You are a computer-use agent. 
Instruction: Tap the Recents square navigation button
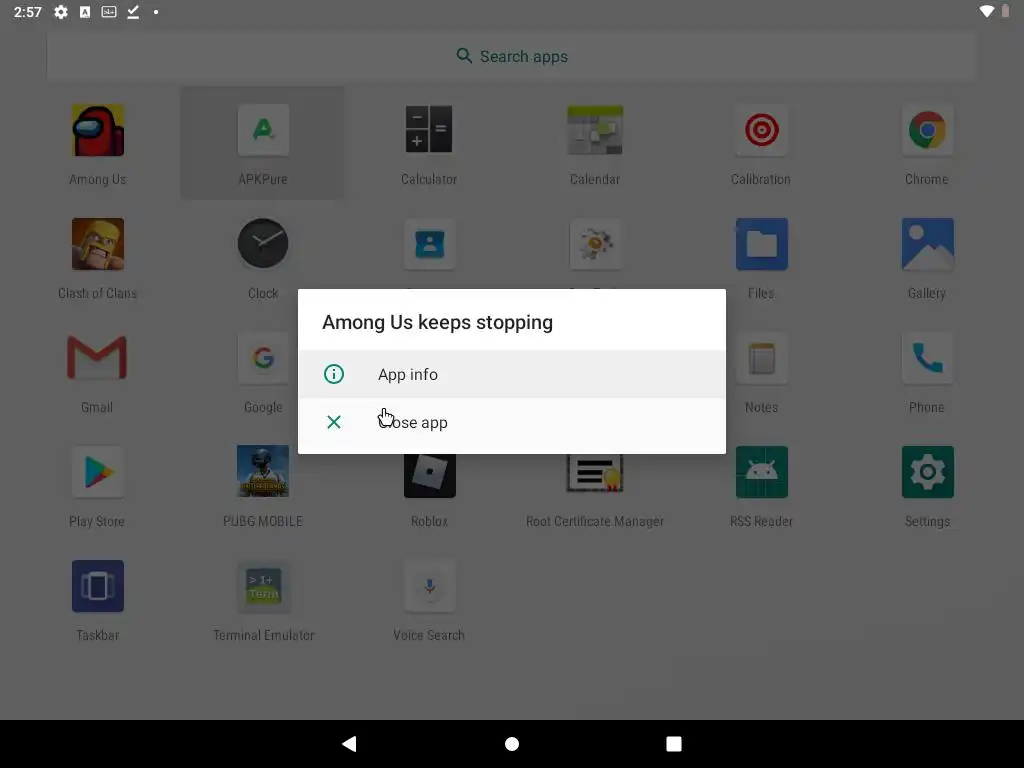coord(674,744)
